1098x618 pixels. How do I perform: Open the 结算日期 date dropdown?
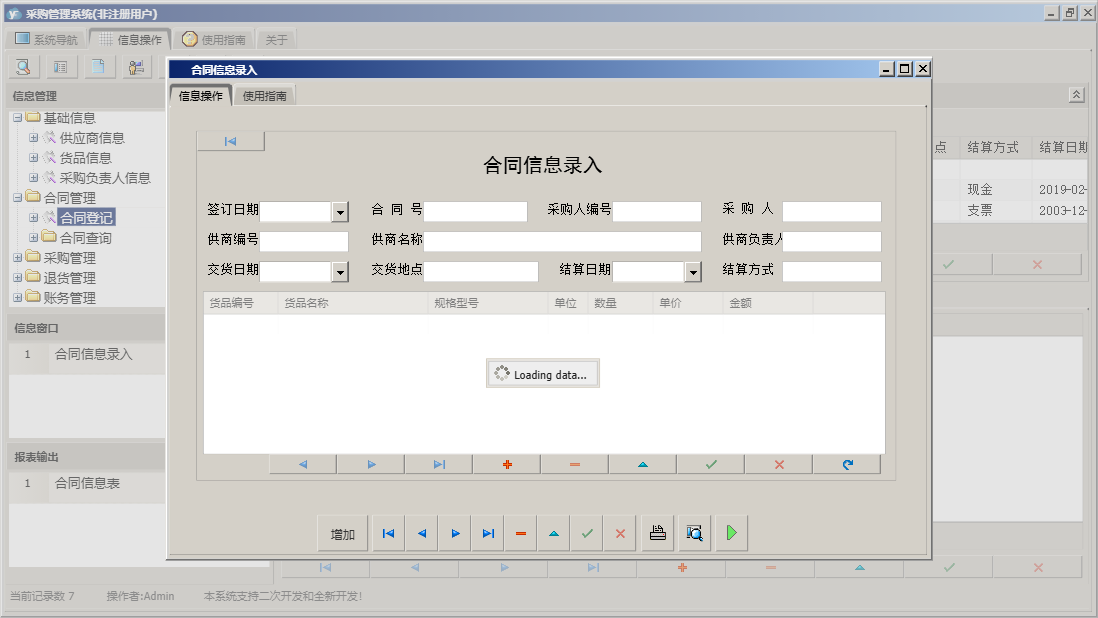tap(692, 271)
